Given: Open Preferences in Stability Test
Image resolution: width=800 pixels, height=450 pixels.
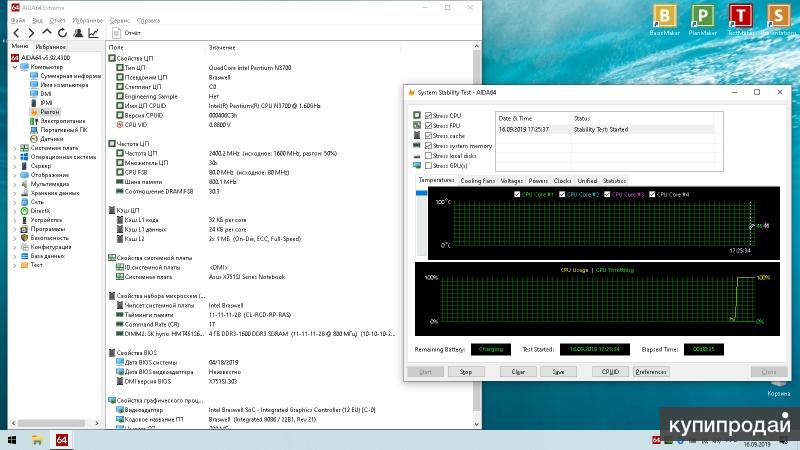Looking at the screenshot, I should pyautogui.click(x=651, y=372).
